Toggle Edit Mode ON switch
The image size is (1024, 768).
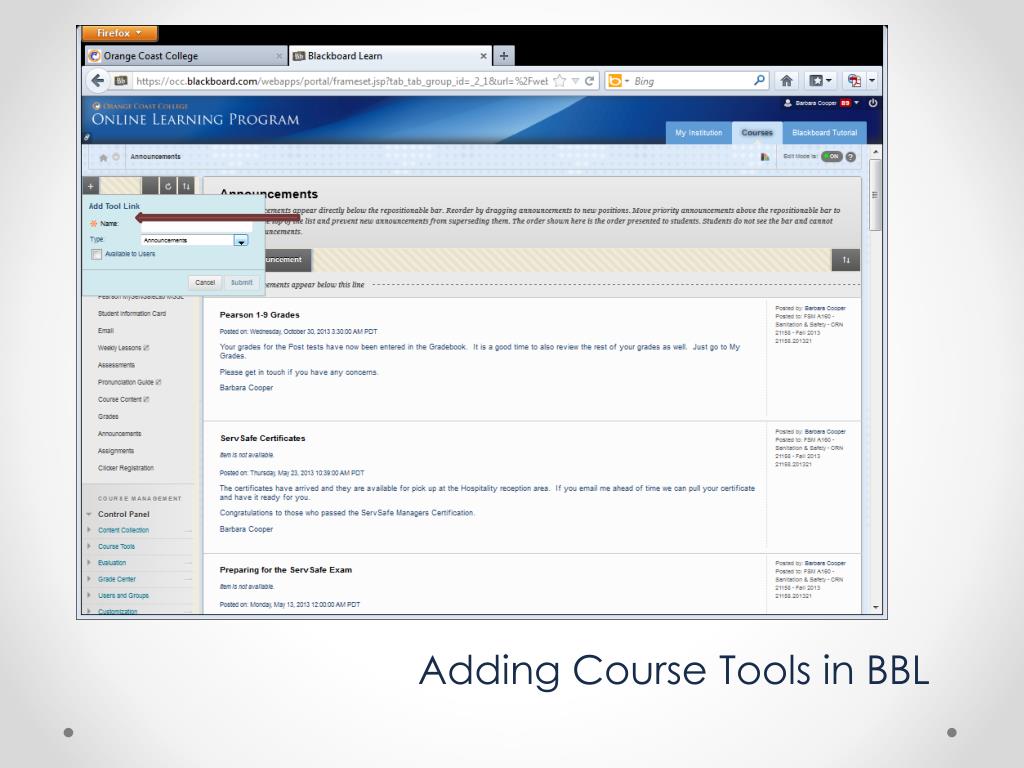[832, 157]
